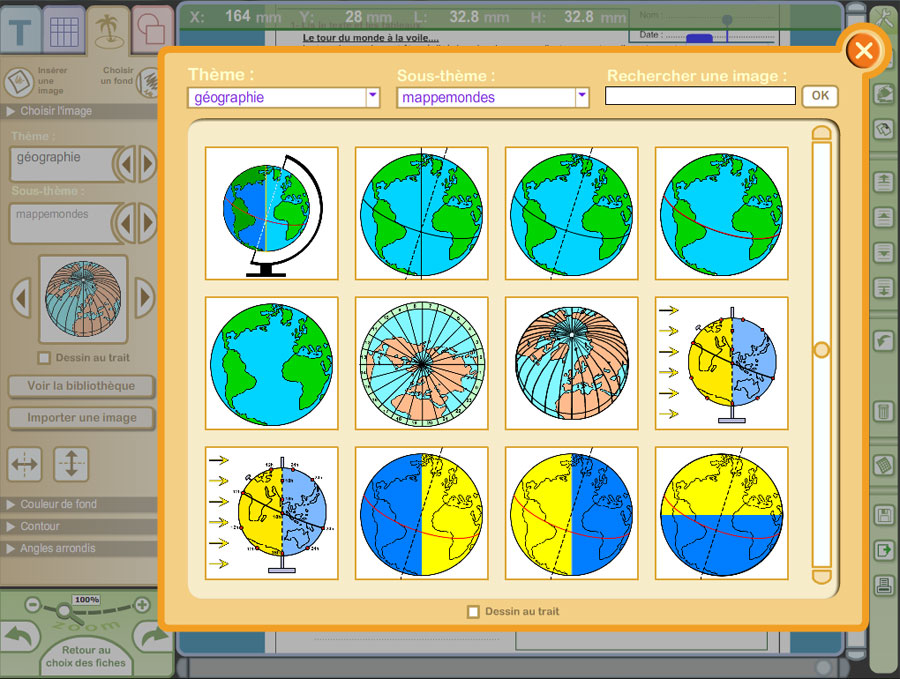900x679 pixels.
Task: Switch to the table grid tab
Action: coord(65,32)
